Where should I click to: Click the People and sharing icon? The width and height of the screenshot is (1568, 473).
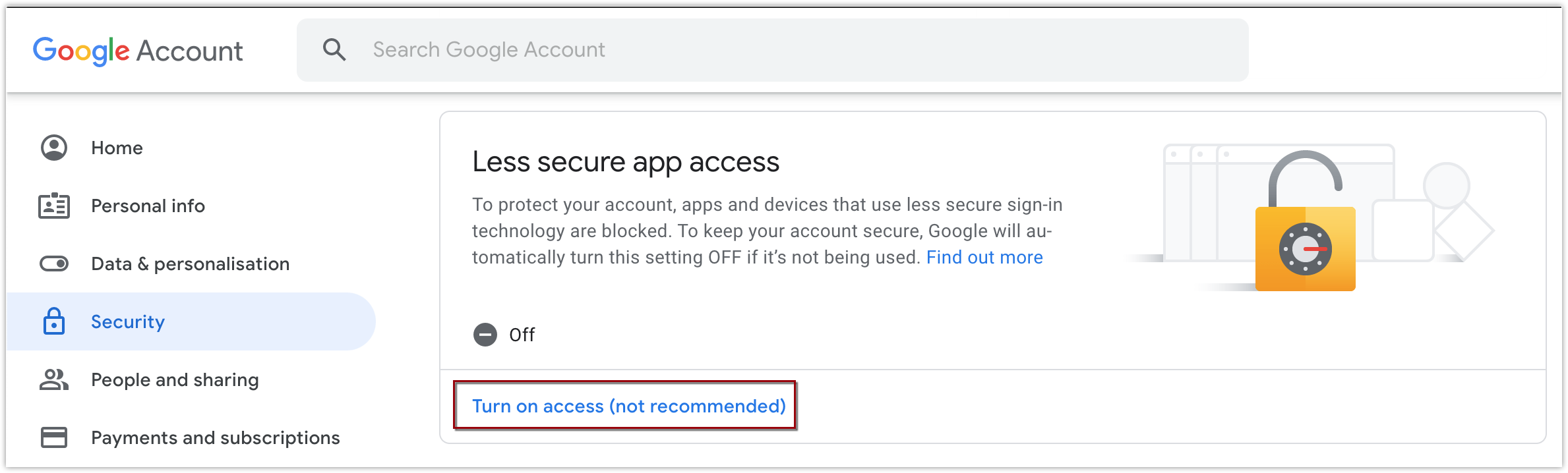click(x=54, y=379)
